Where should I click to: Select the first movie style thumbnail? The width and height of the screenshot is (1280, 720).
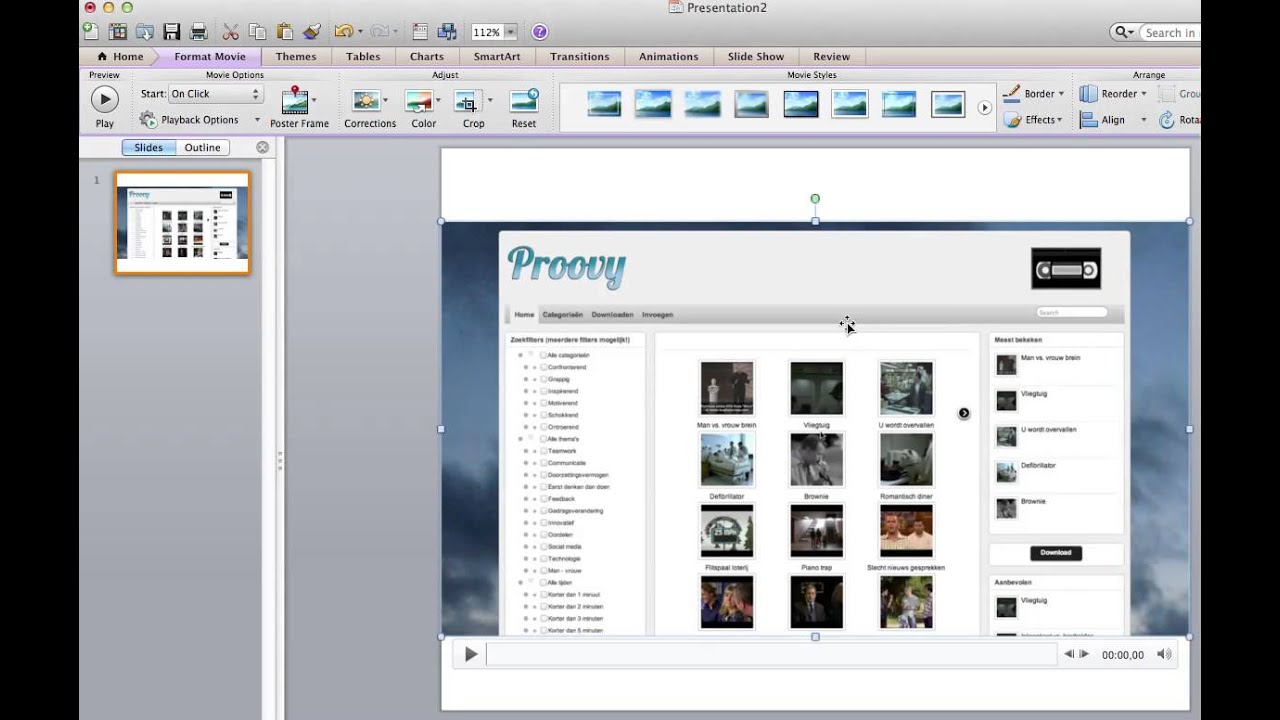coord(604,104)
